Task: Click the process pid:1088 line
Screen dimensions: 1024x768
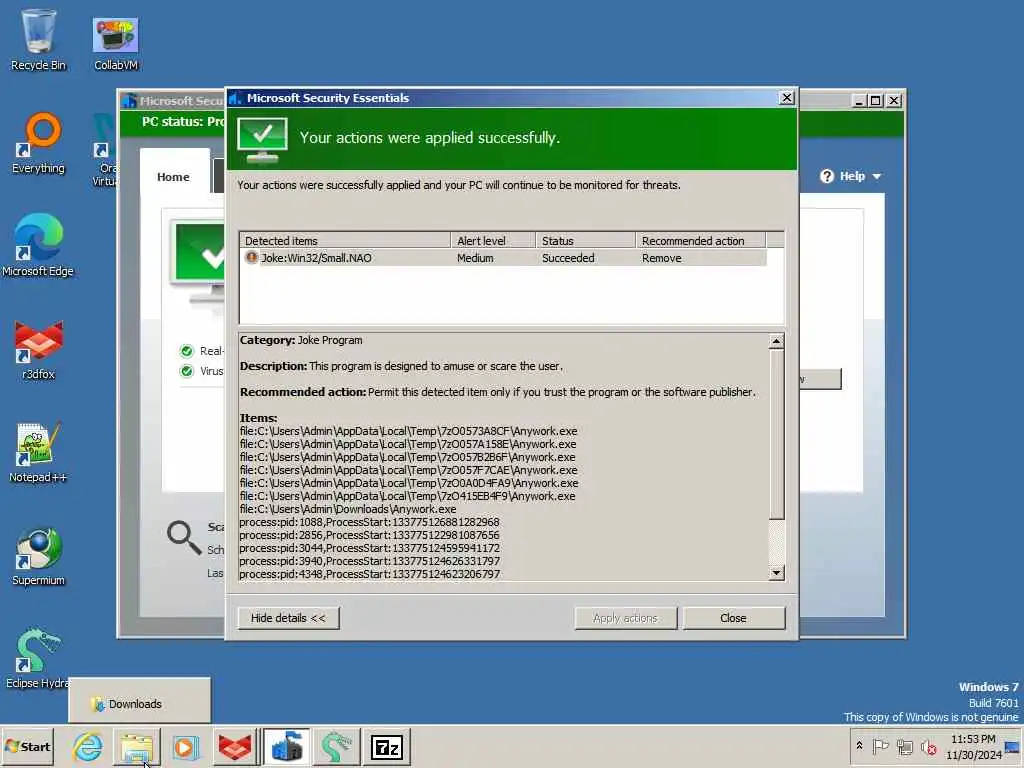Action: coord(369,522)
